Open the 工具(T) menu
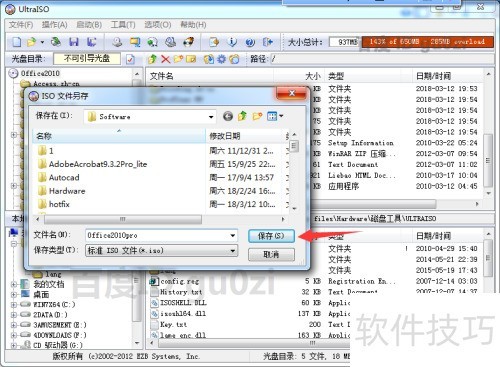Image resolution: width=500 pixels, height=367 pixels. [123, 25]
